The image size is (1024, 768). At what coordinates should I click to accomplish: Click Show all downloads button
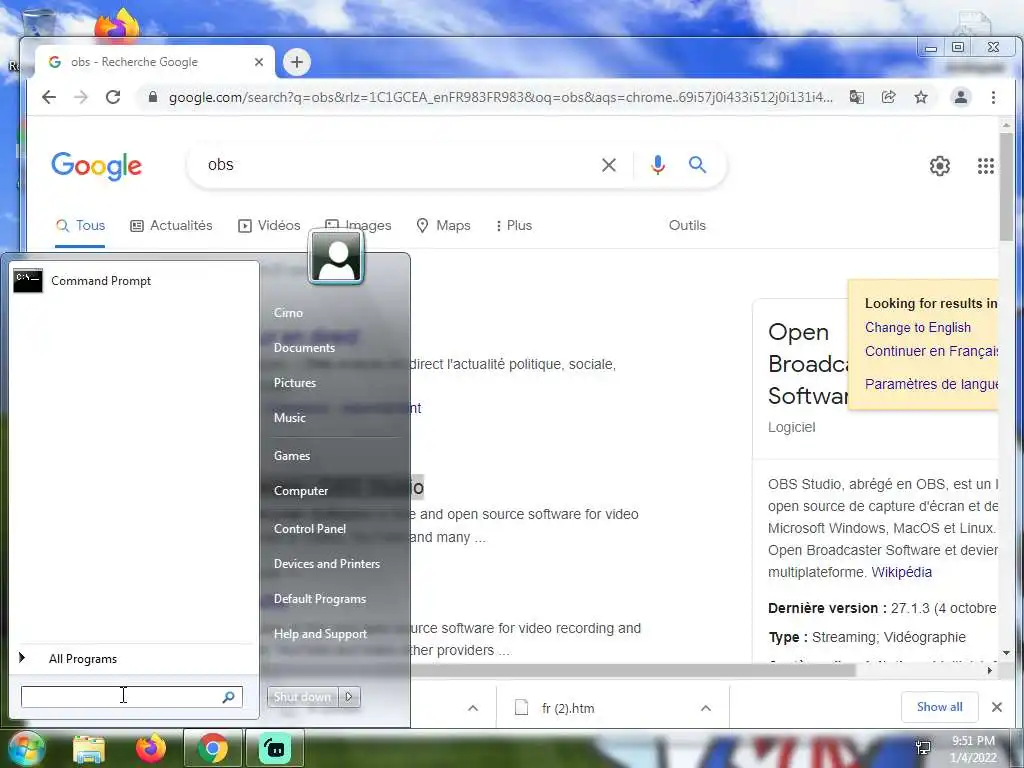(939, 707)
